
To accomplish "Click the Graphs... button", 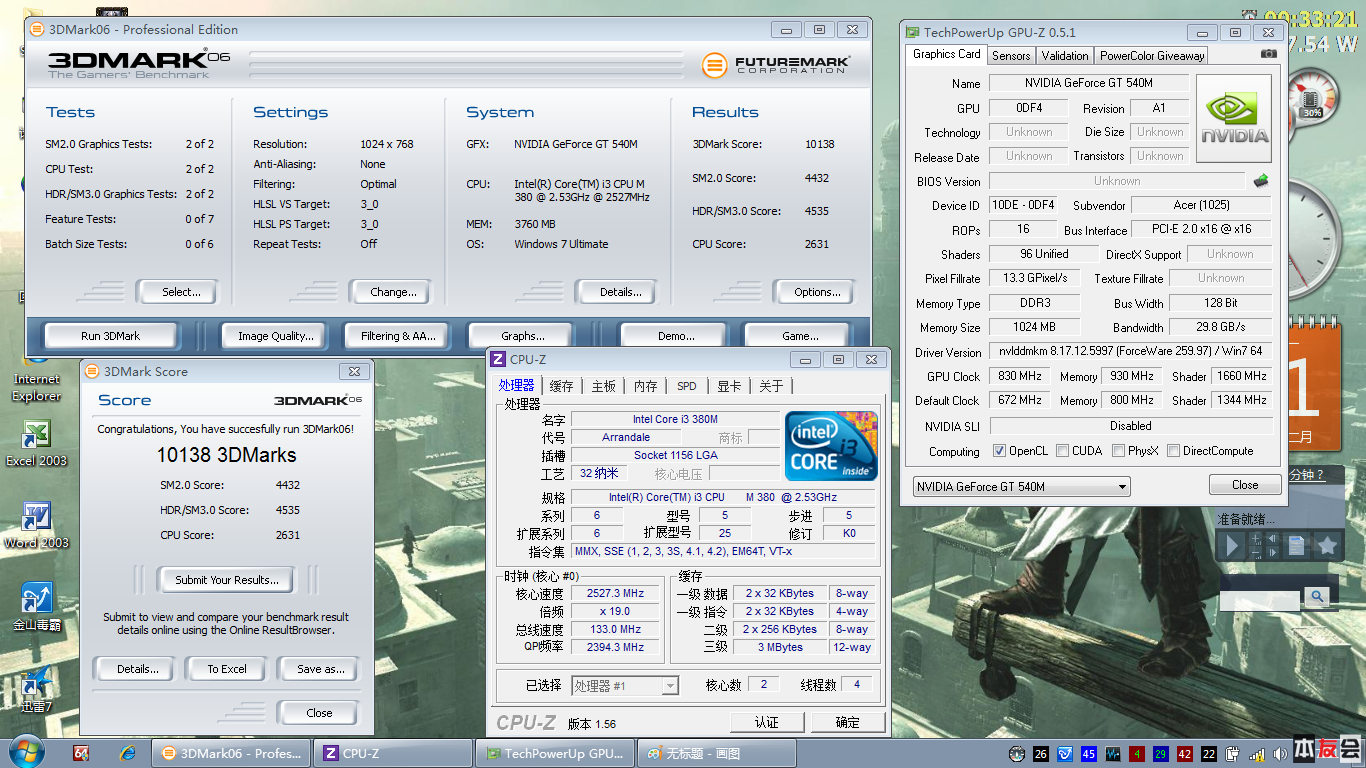I will click(x=523, y=336).
